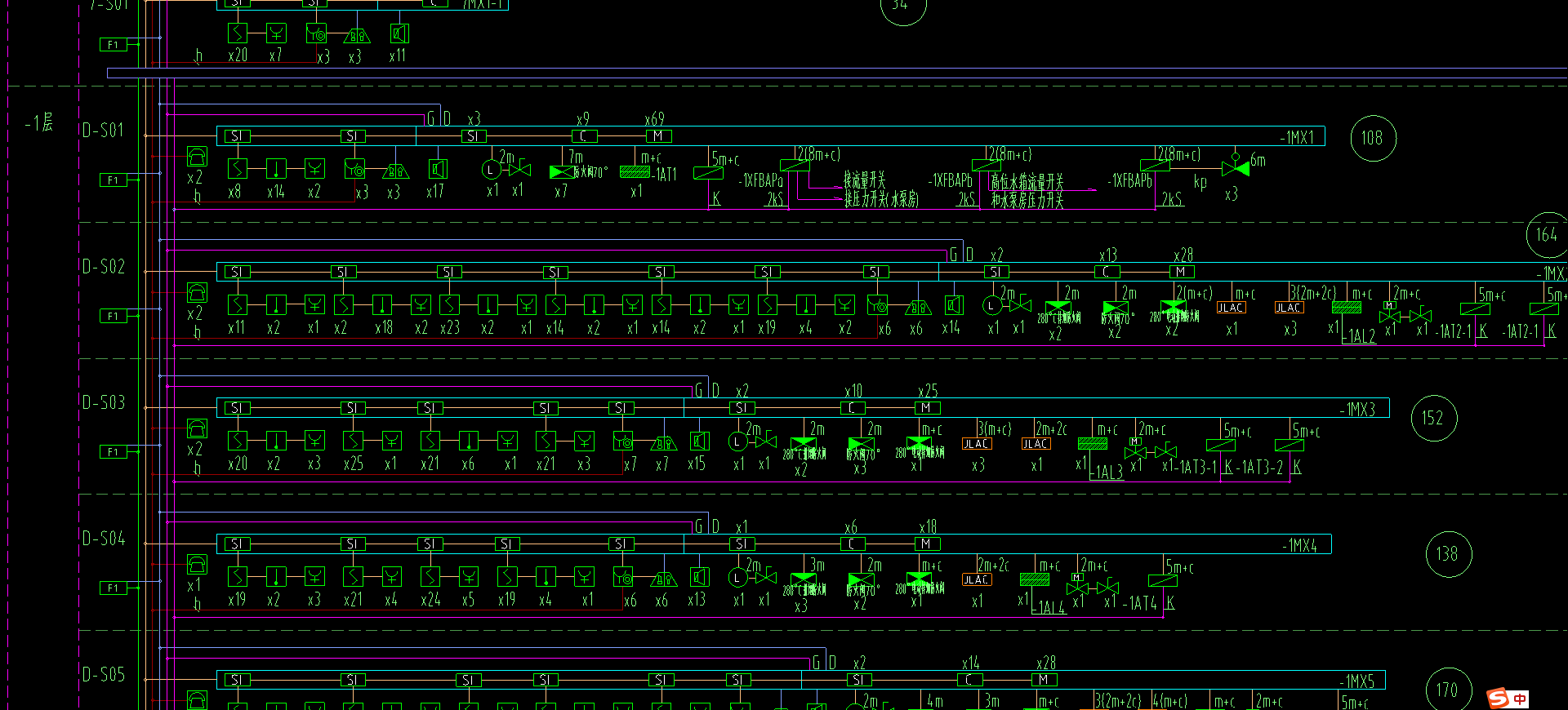Select hatched box beside -1AT1
The width and height of the screenshot is (1568, 710).
(635, 172)
